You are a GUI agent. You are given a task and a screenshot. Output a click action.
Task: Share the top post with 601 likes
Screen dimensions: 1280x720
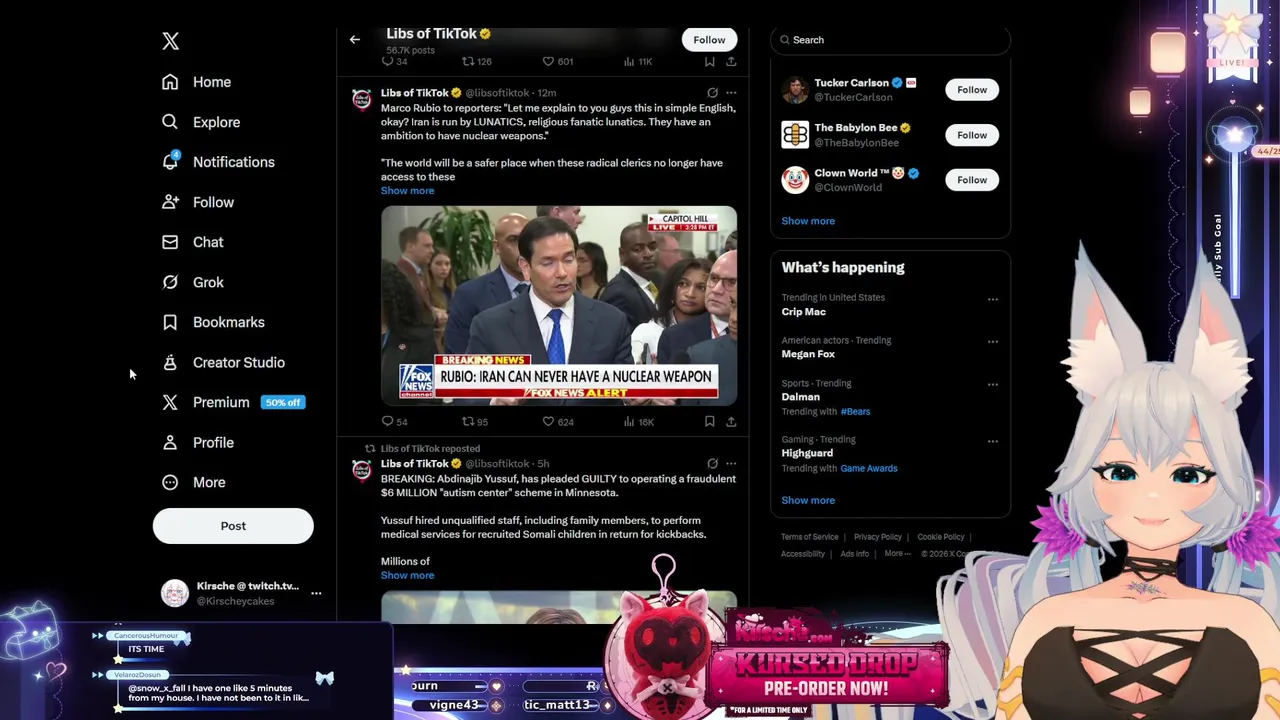point(731,62)
